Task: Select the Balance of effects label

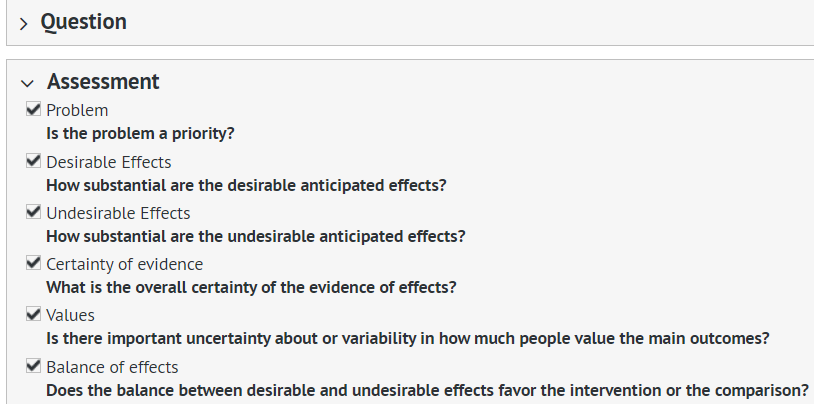Action: point(112,367)
